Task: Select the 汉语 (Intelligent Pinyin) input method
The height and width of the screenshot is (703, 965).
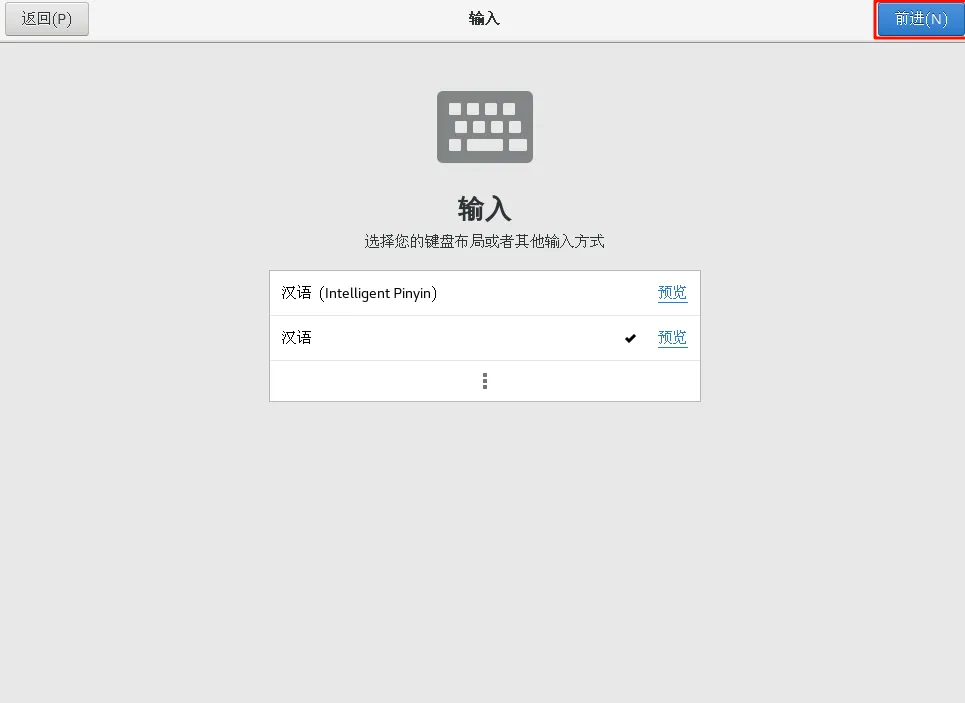Action: point(485,293)
